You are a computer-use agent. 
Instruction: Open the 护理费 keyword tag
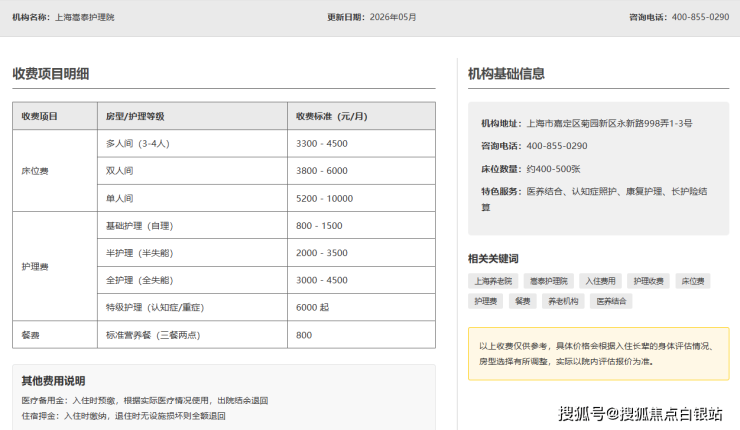coord(486,301)
